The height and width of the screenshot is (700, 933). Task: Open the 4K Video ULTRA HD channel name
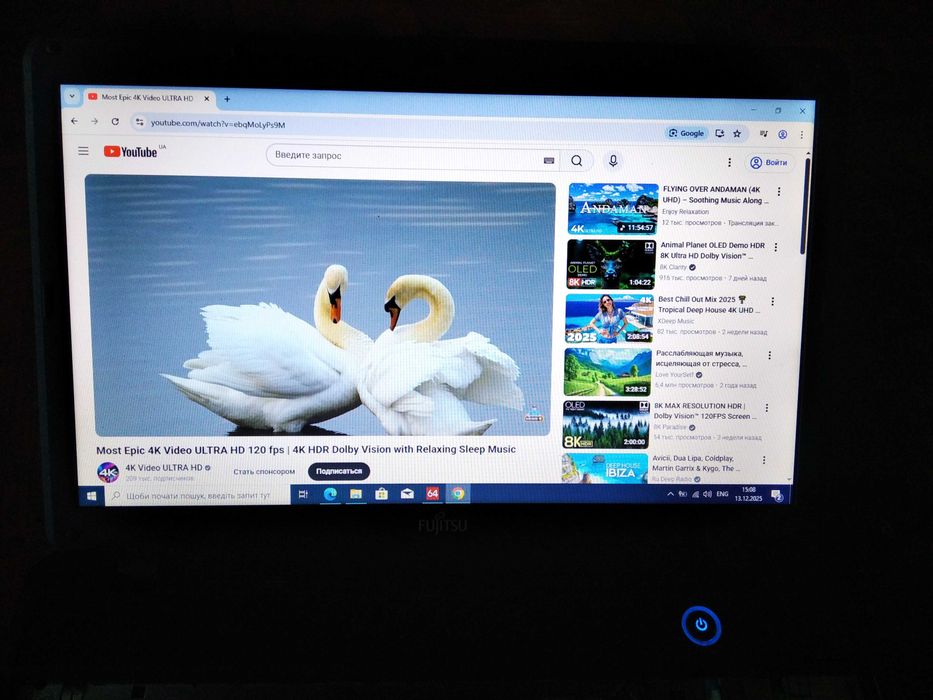pyautogui.click(x=164, y=468)
